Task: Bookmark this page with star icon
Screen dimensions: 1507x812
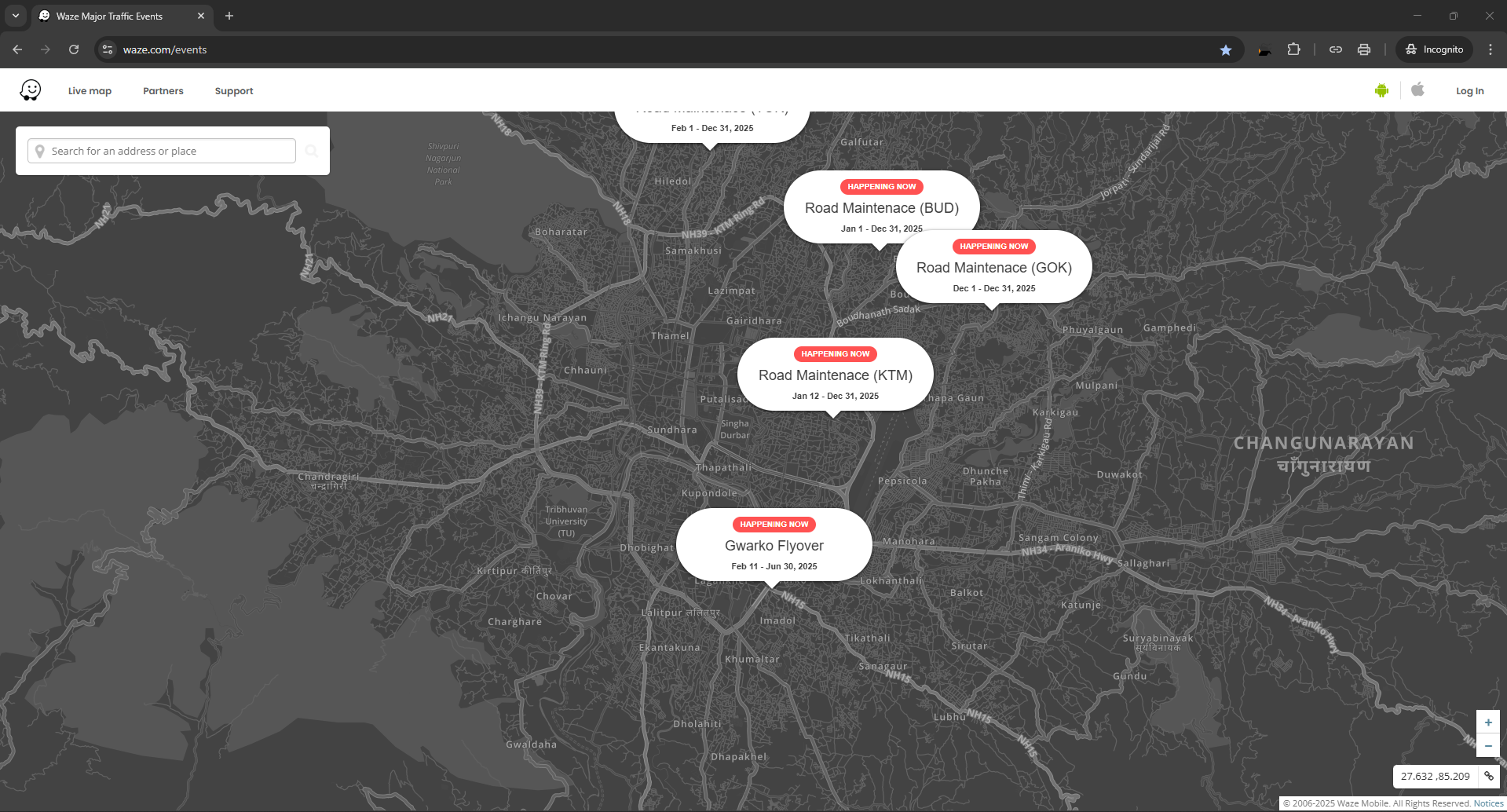Action: click(1225, 49)
